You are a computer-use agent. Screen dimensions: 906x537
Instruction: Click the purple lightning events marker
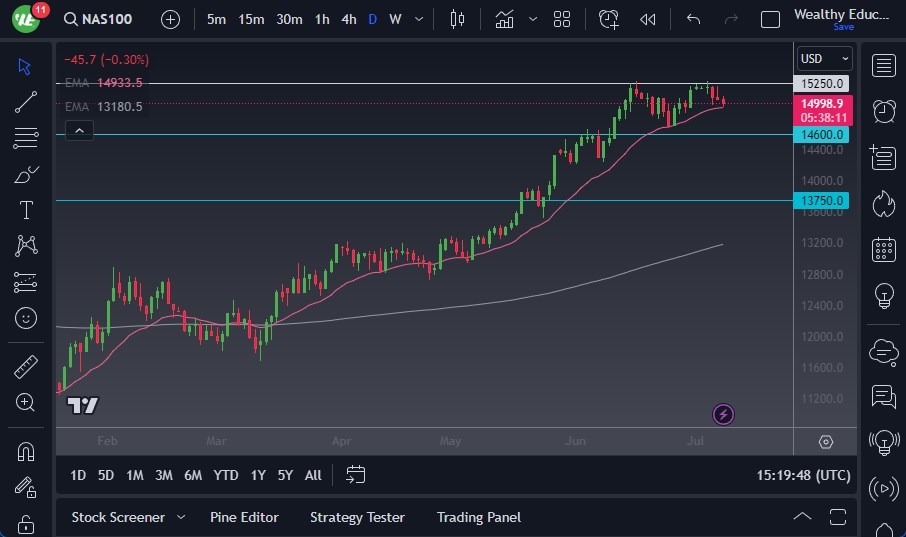pyautogui.click(x=723, y=414)
